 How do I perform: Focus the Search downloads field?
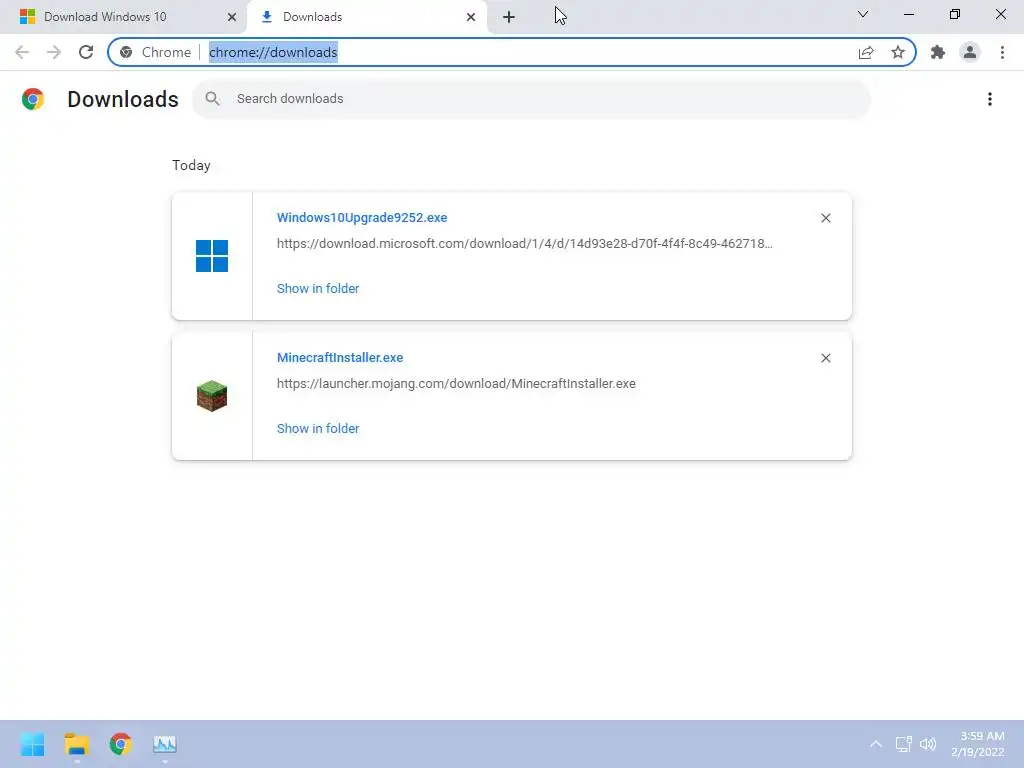click(x=531, y=99)
